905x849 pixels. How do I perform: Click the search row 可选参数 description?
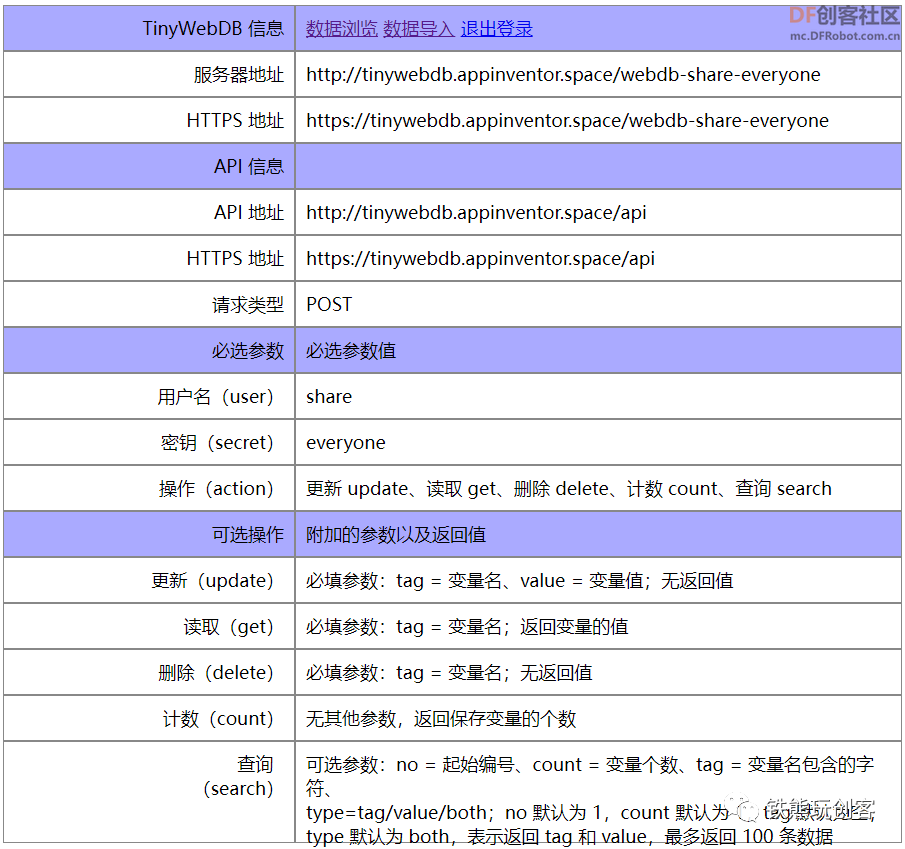pyautogui.click(x=590, y=800)
